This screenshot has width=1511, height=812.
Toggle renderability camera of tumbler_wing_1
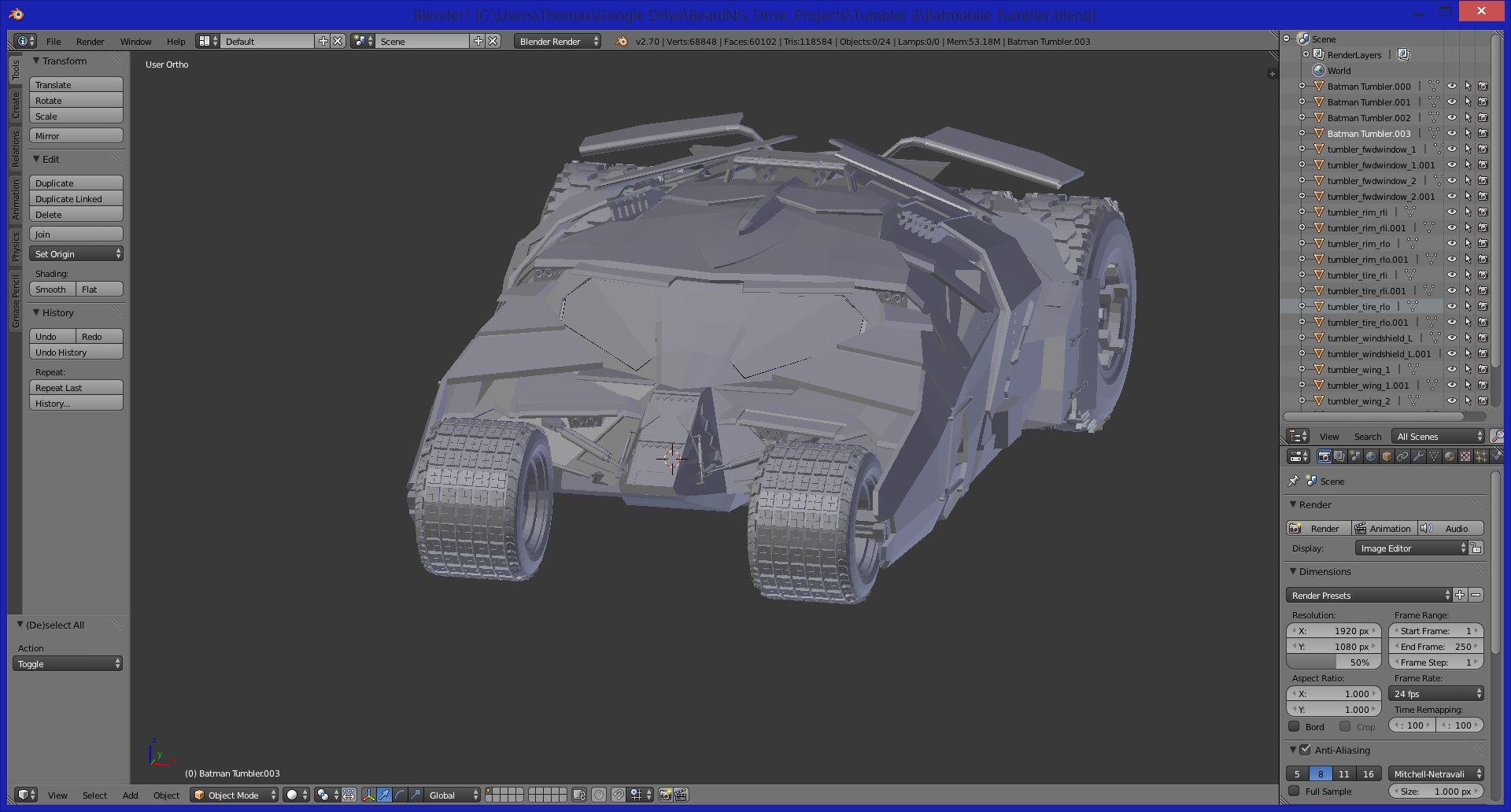[1483, 369]
